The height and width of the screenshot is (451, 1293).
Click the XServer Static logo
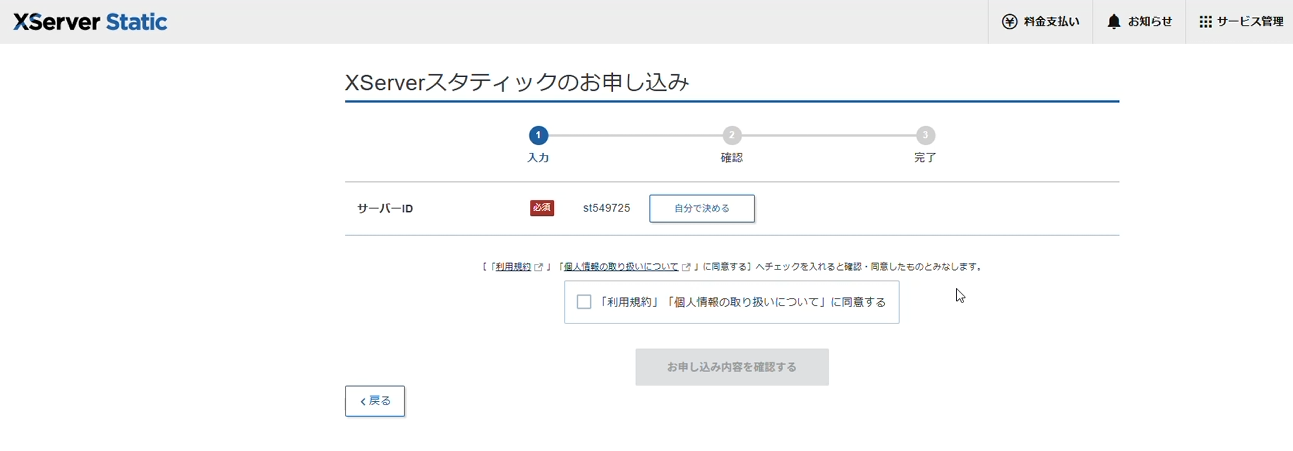[x=90, y=22]
